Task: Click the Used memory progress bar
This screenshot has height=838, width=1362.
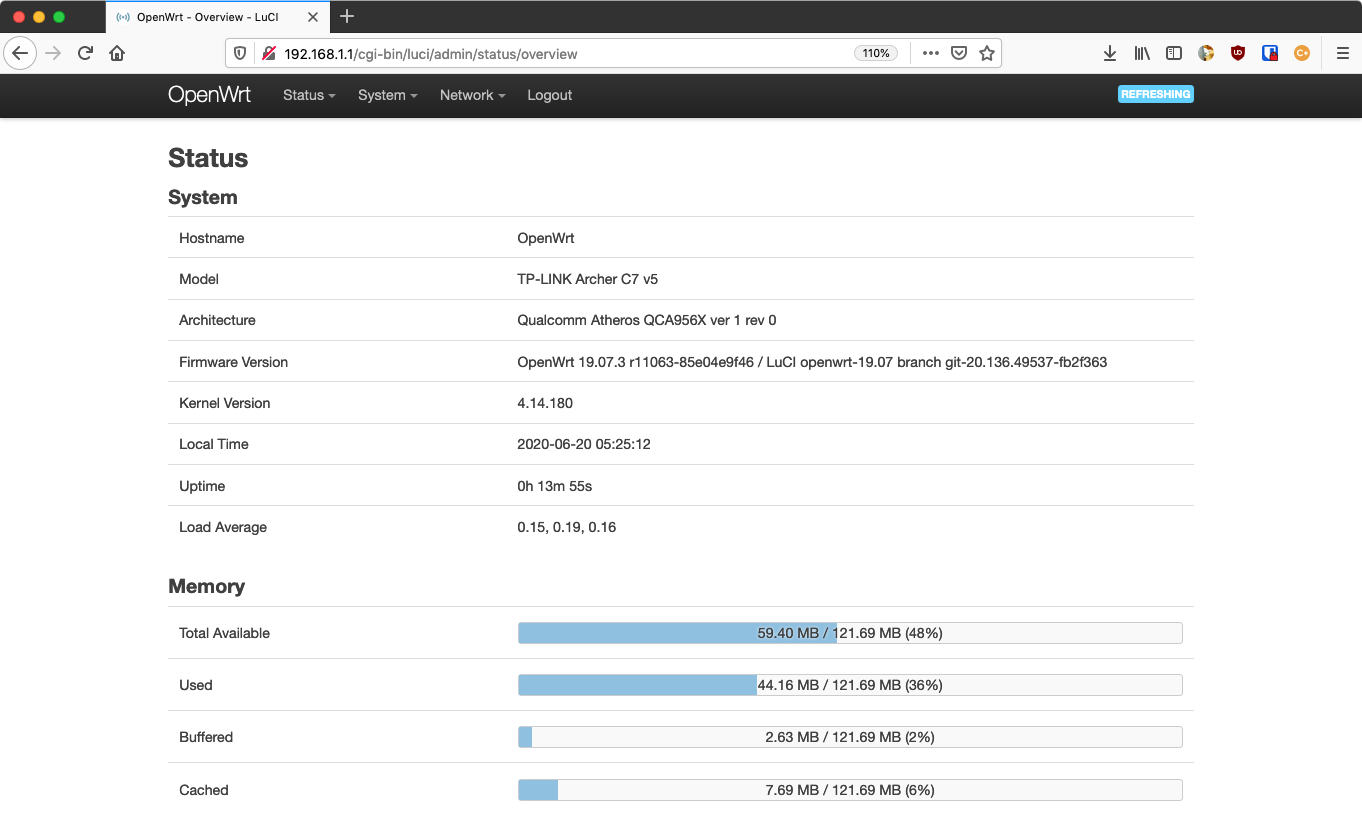Action: coord(850,685)
